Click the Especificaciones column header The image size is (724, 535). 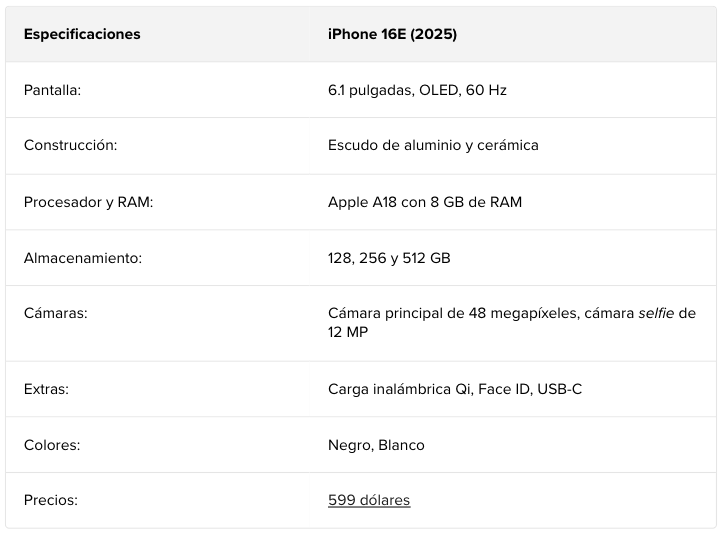[82, 34]
